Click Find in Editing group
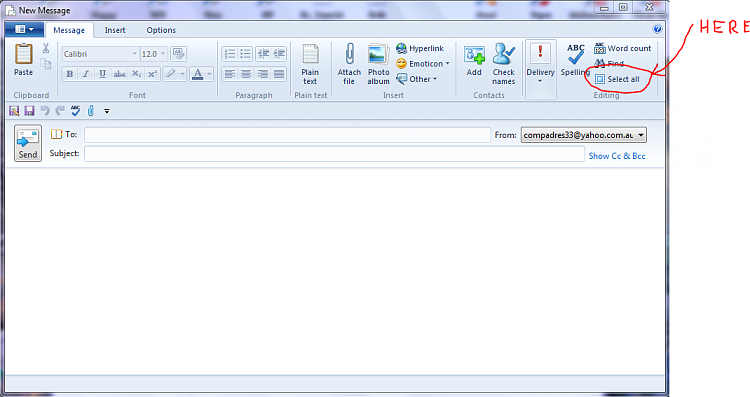The width and height of the screenshot is (750, 397). coord(609,64)
